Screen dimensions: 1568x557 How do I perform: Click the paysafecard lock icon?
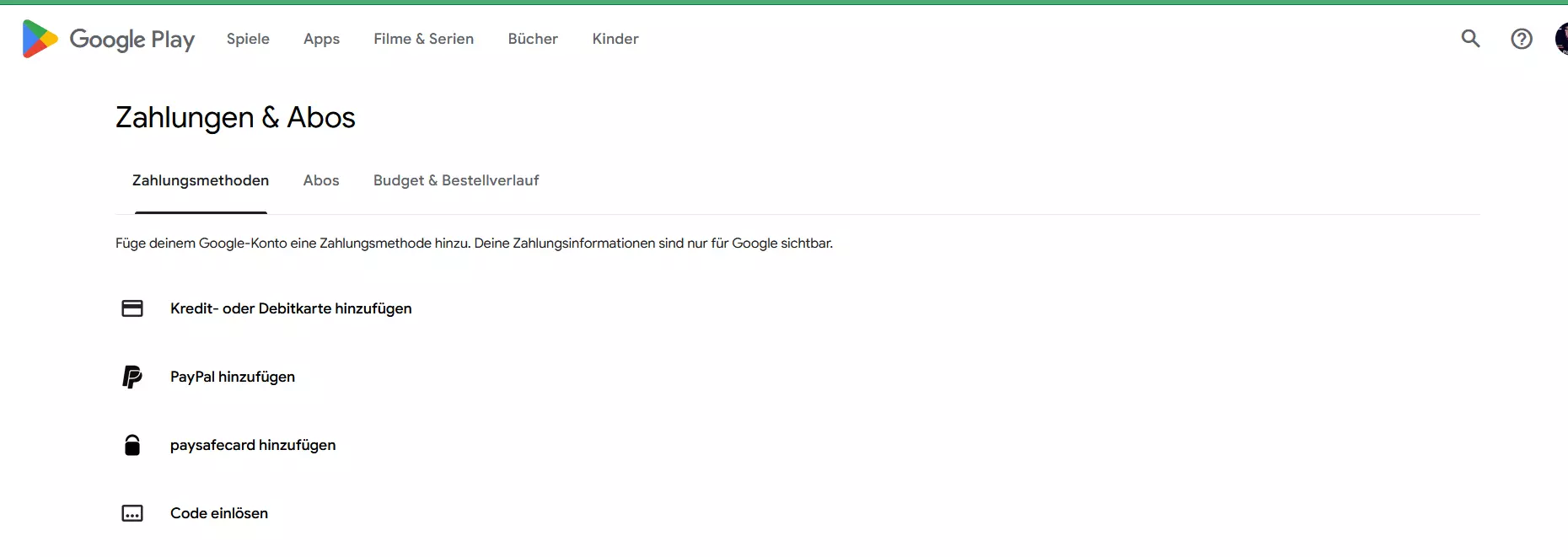[132, 445]
